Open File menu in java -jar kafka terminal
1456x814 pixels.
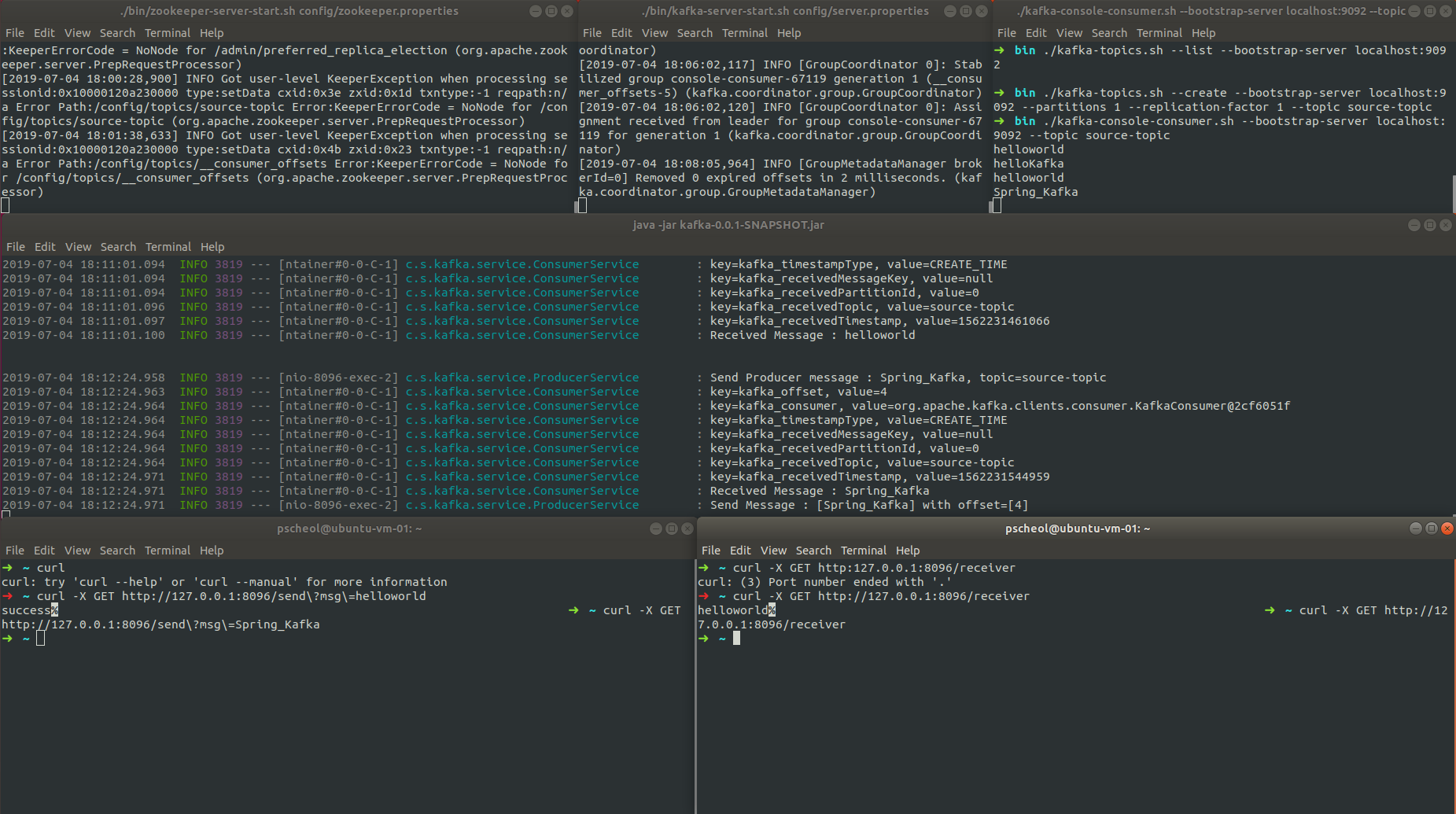[16, 247]
